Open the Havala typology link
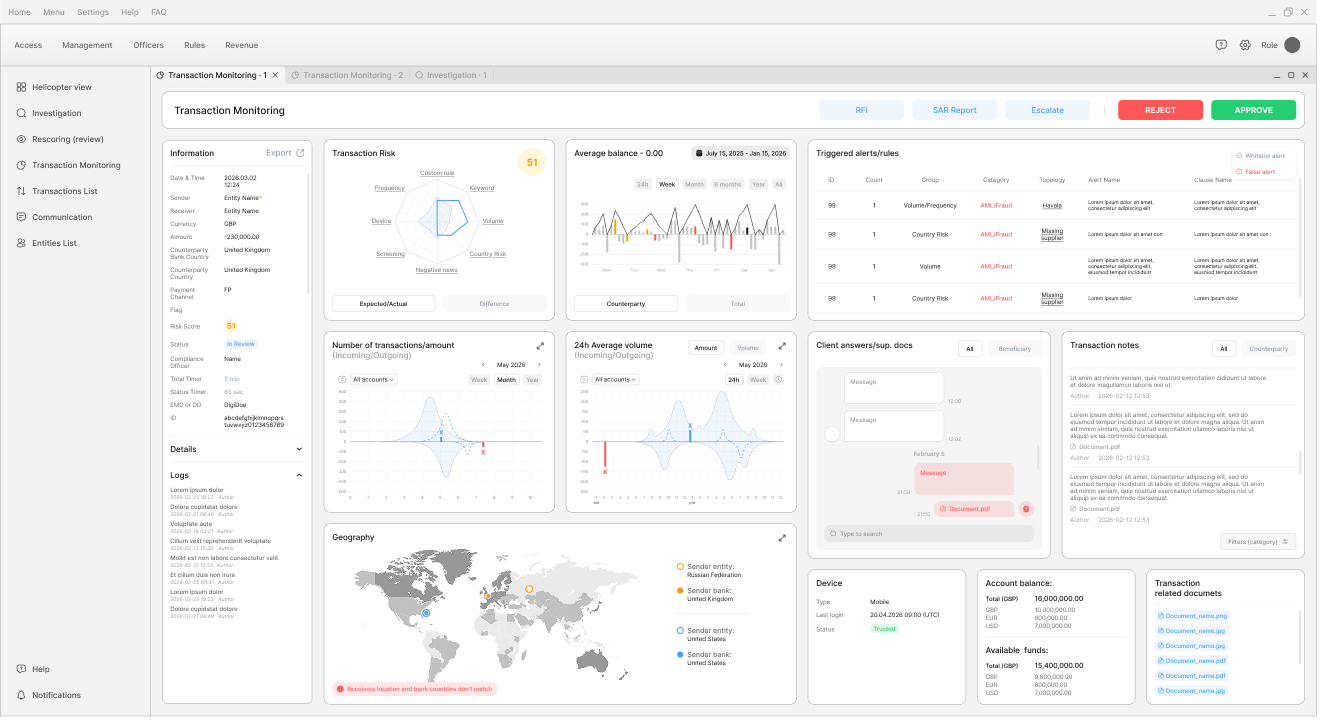The width and height of the screenshot is (1344, 728). tap(1052, 206)
